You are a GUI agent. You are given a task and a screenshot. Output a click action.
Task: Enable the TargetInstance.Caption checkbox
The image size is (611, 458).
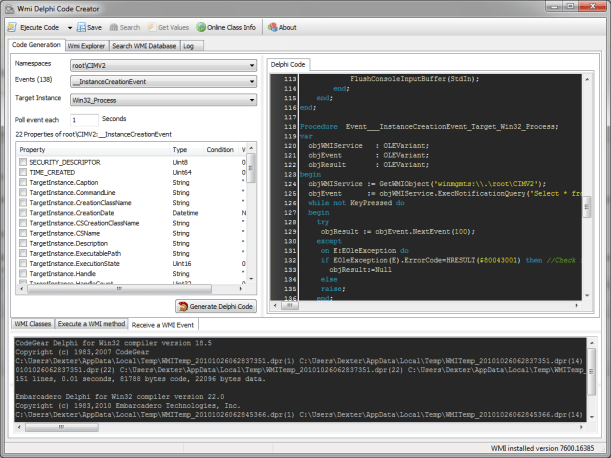pos(22,183)
